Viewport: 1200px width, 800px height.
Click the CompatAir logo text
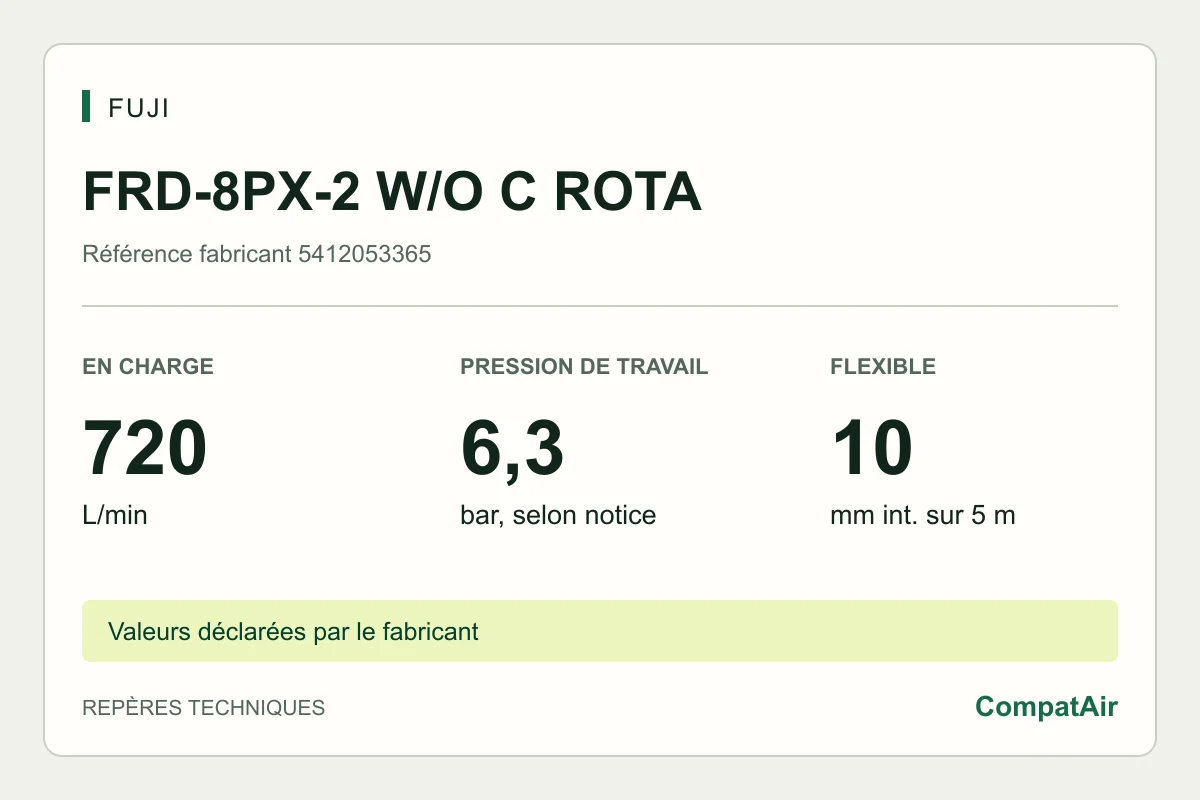(1046, 707)
